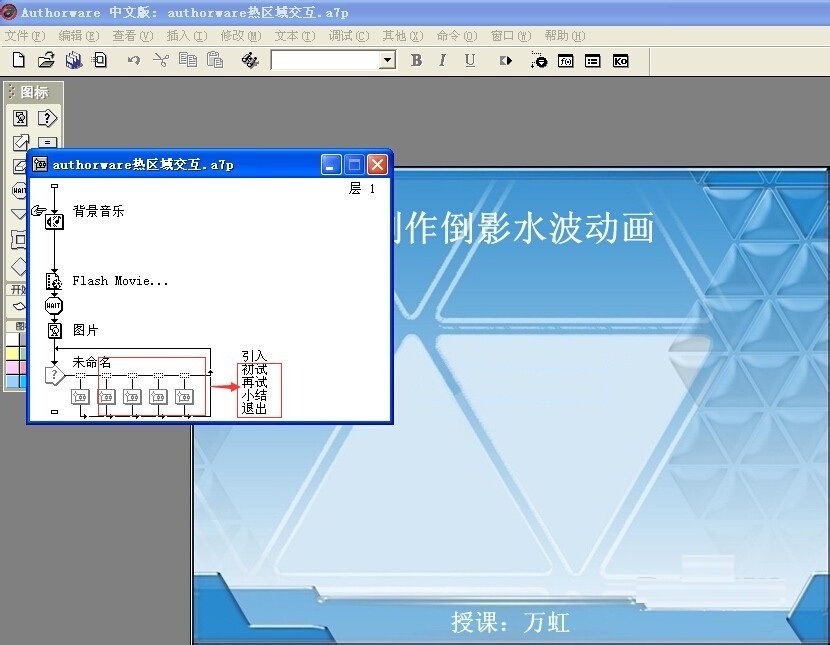Run the piece with the Restart icon
Viewport: 830px width, 645px height.
pos(506,61)
